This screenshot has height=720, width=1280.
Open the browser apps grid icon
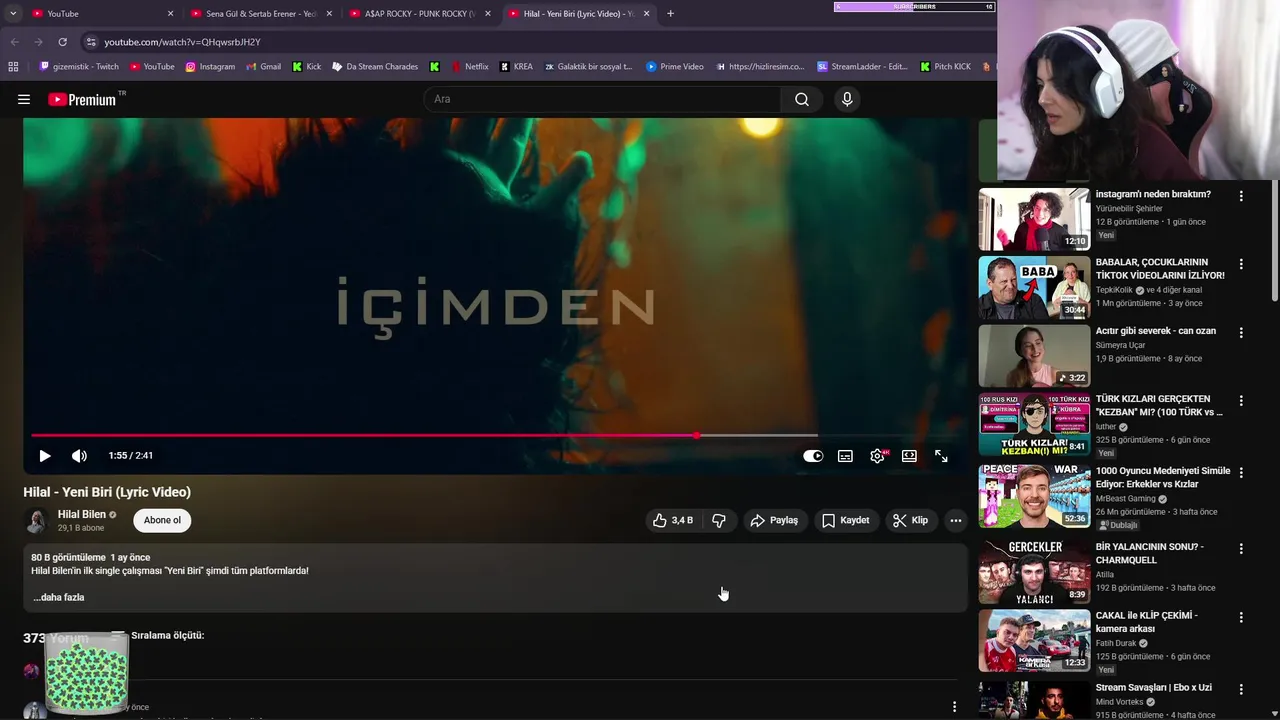click(x=13, y=67)
